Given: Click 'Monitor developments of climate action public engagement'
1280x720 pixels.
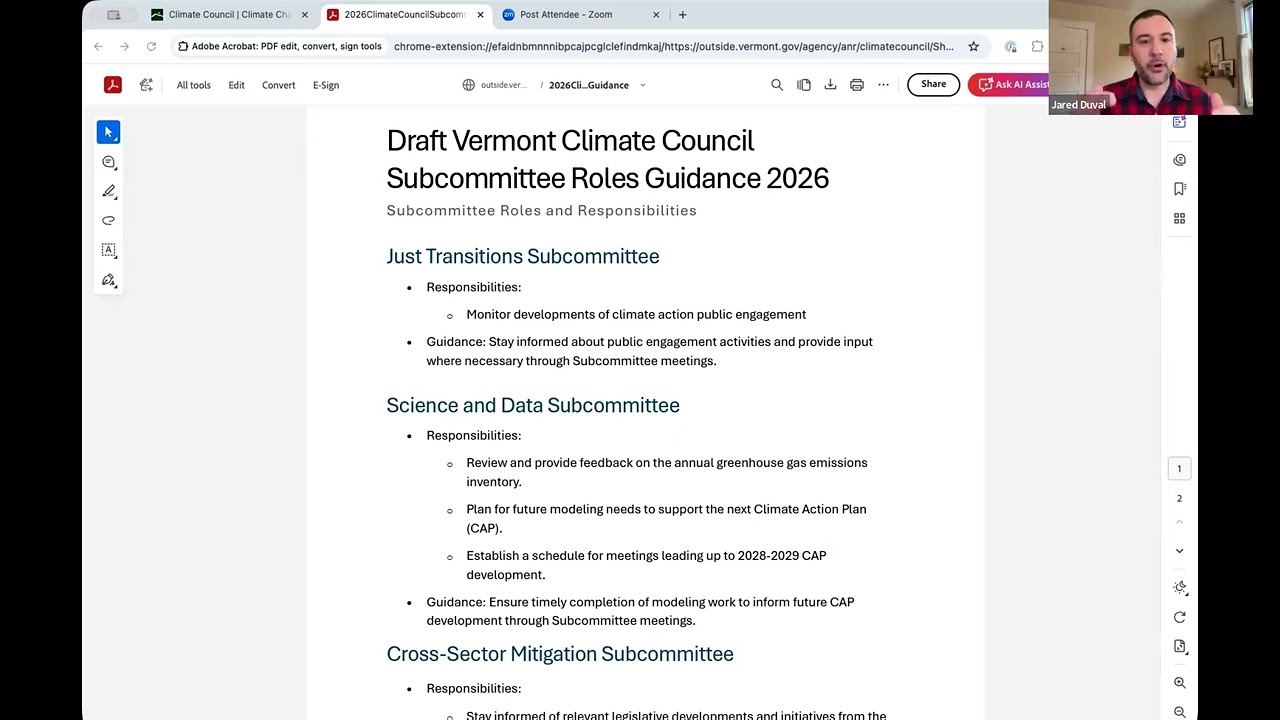Looking at the screenshot, I should tap(636, 314).
